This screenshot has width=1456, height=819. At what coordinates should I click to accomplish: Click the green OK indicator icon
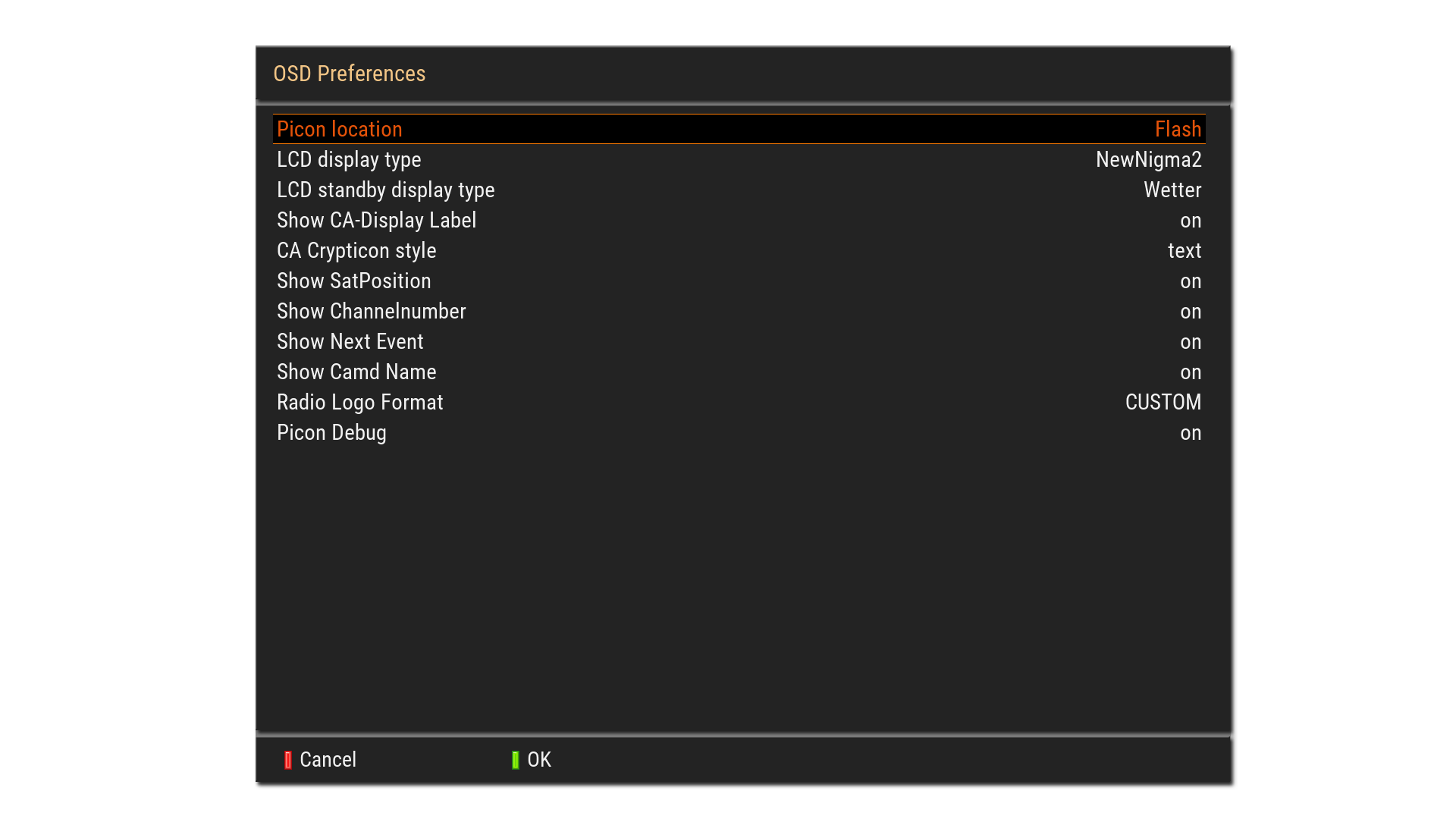[516, 760]
